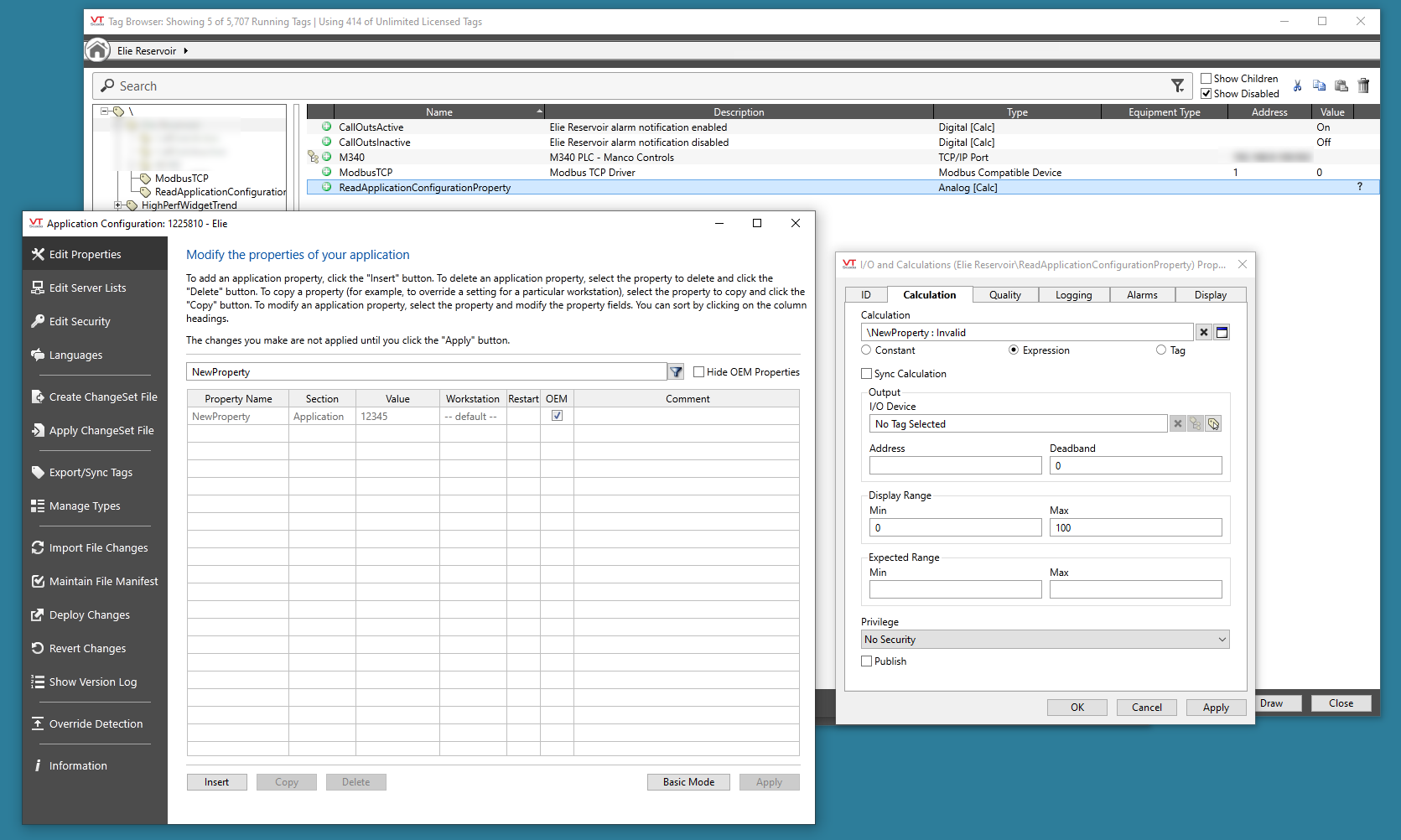This screenshot has width=1401, height=840.
Task: Enable the Show Children checkbox
Action: point(1206,79)
